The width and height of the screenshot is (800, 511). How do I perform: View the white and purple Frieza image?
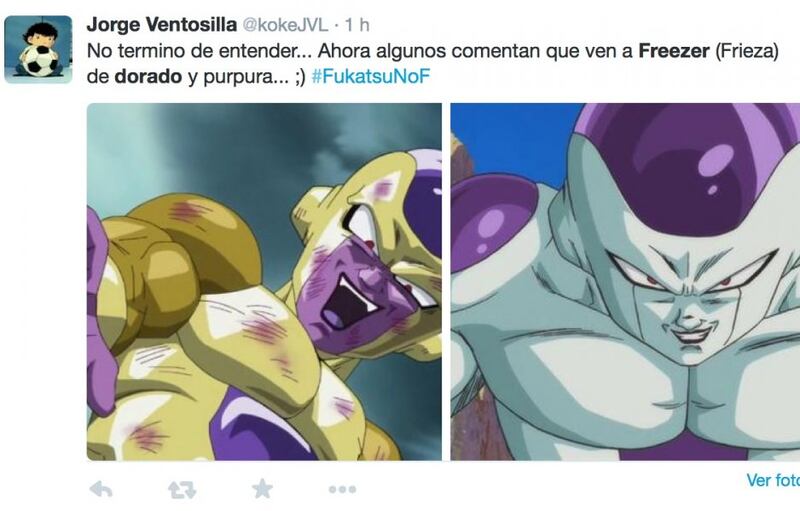(625, 282)
